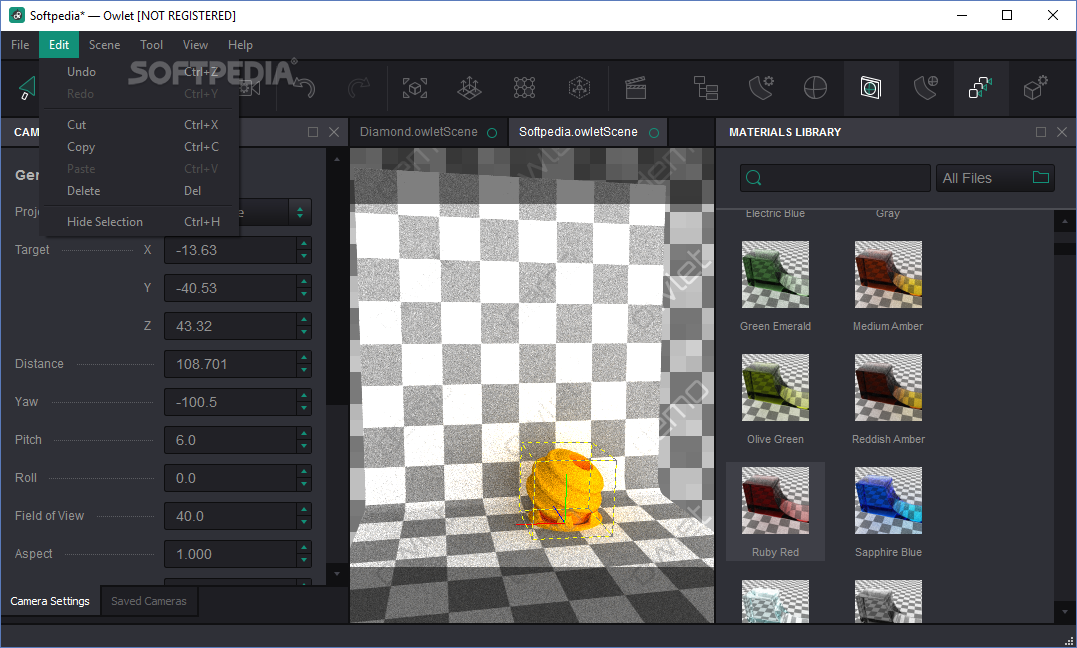Choose Cut from the Edit menu
Image resolution: width=1077 pixels, height=648 pixels.
[x=139, y=124]
